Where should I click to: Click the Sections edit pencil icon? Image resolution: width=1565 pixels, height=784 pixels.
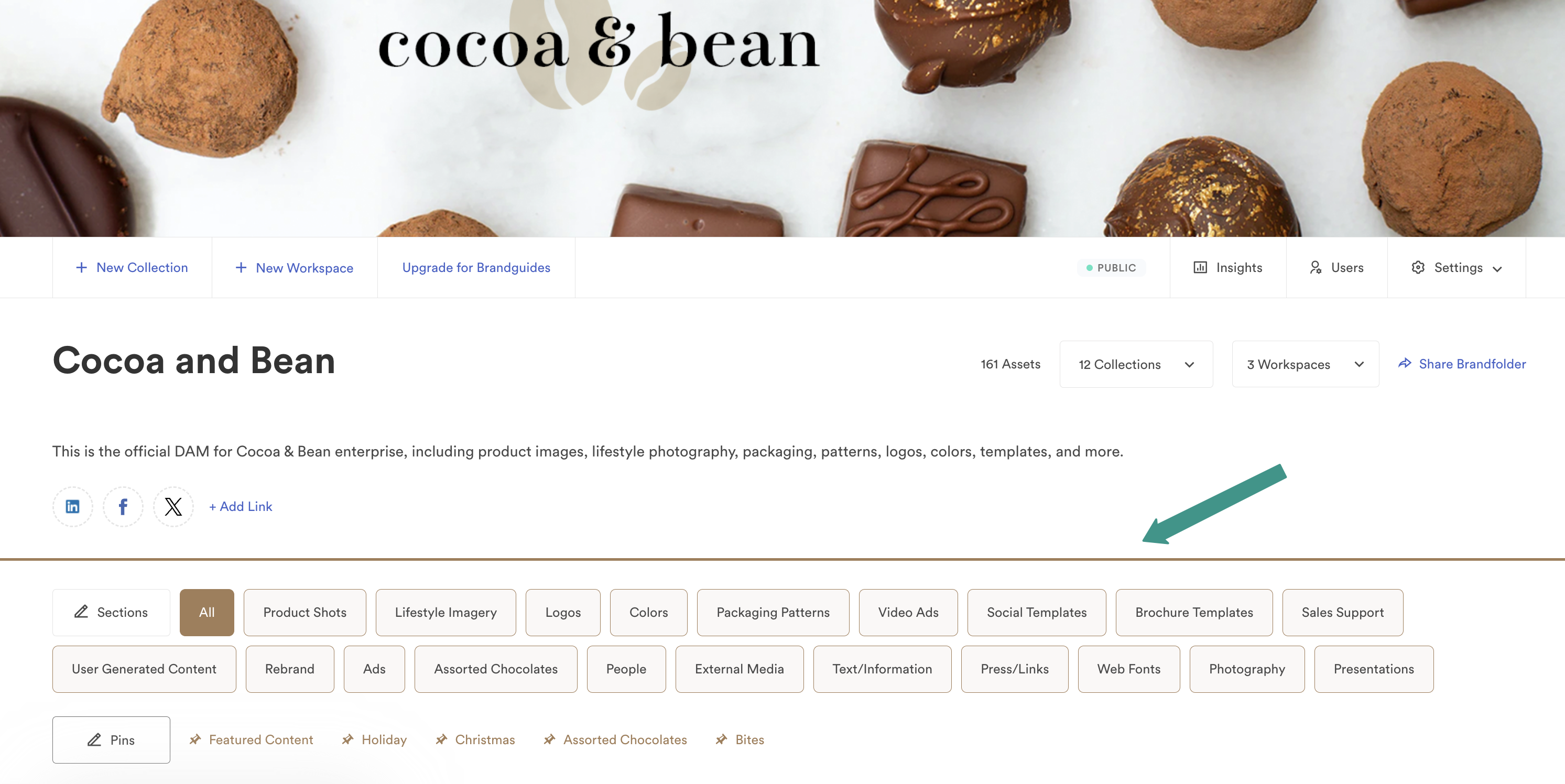[81, 612]
